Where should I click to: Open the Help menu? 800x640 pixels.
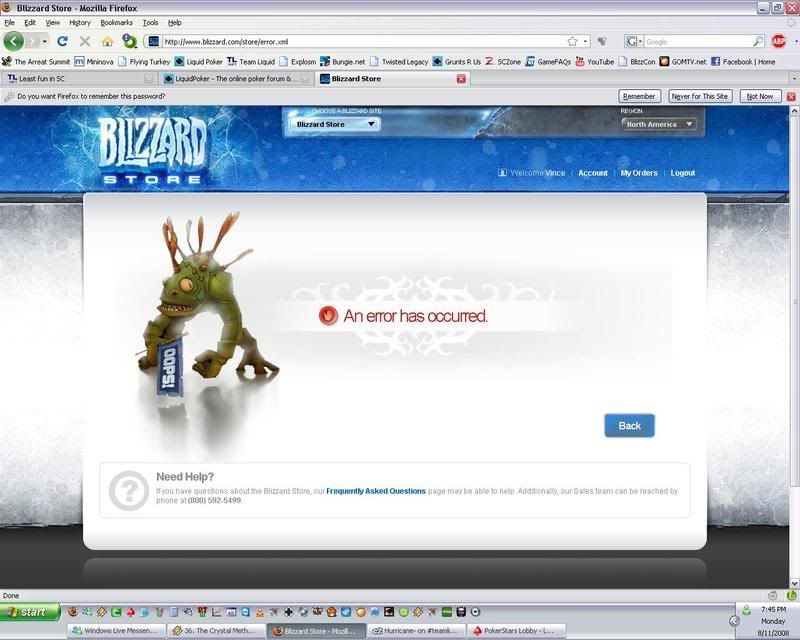(174, 22)
